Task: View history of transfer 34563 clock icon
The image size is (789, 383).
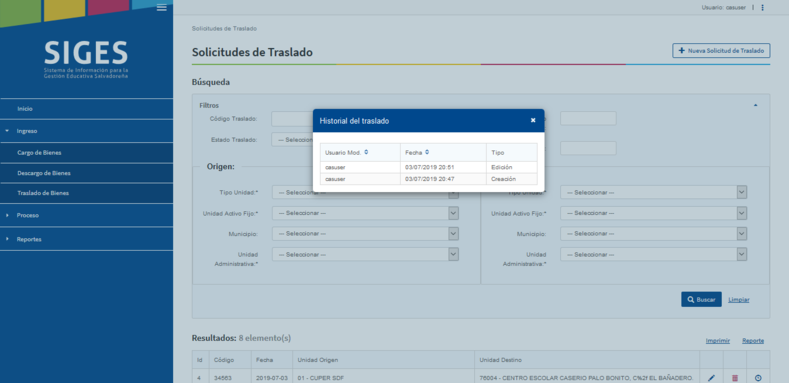Action: [x=758, y=378]
